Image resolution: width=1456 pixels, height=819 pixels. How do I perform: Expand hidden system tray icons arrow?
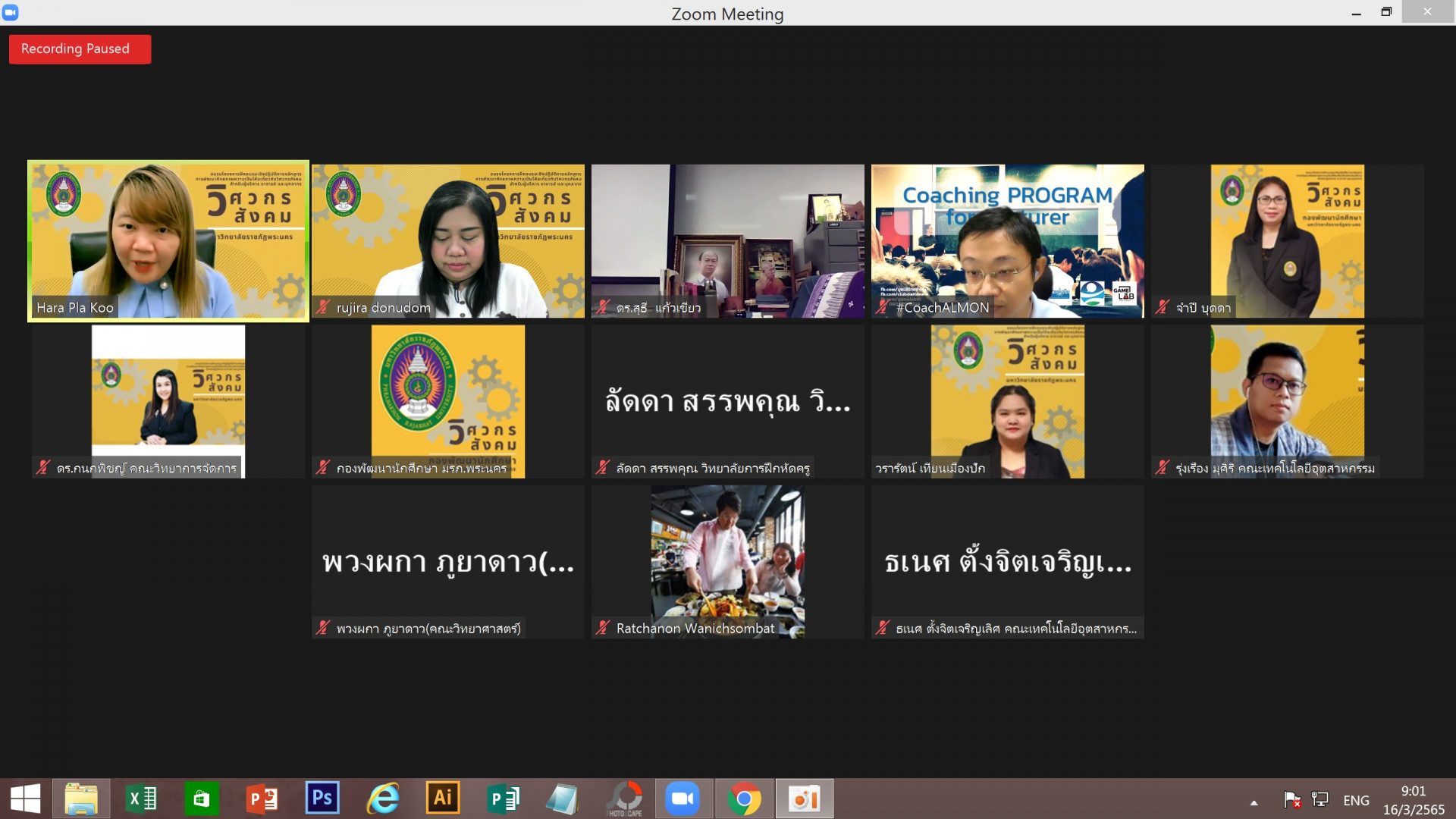coord(1254,802)
